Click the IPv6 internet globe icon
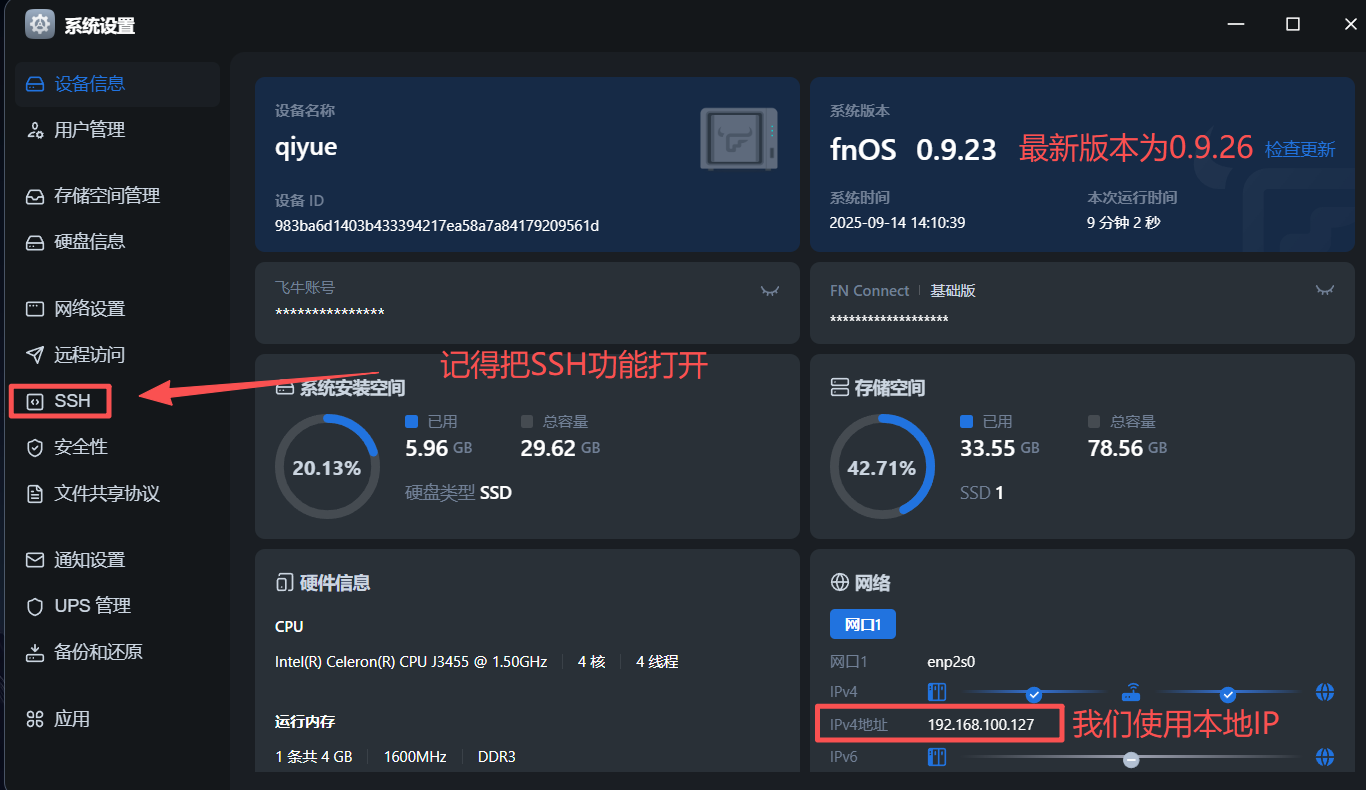This screenshot has height=790, width=1366. (x=1325, y=757)
